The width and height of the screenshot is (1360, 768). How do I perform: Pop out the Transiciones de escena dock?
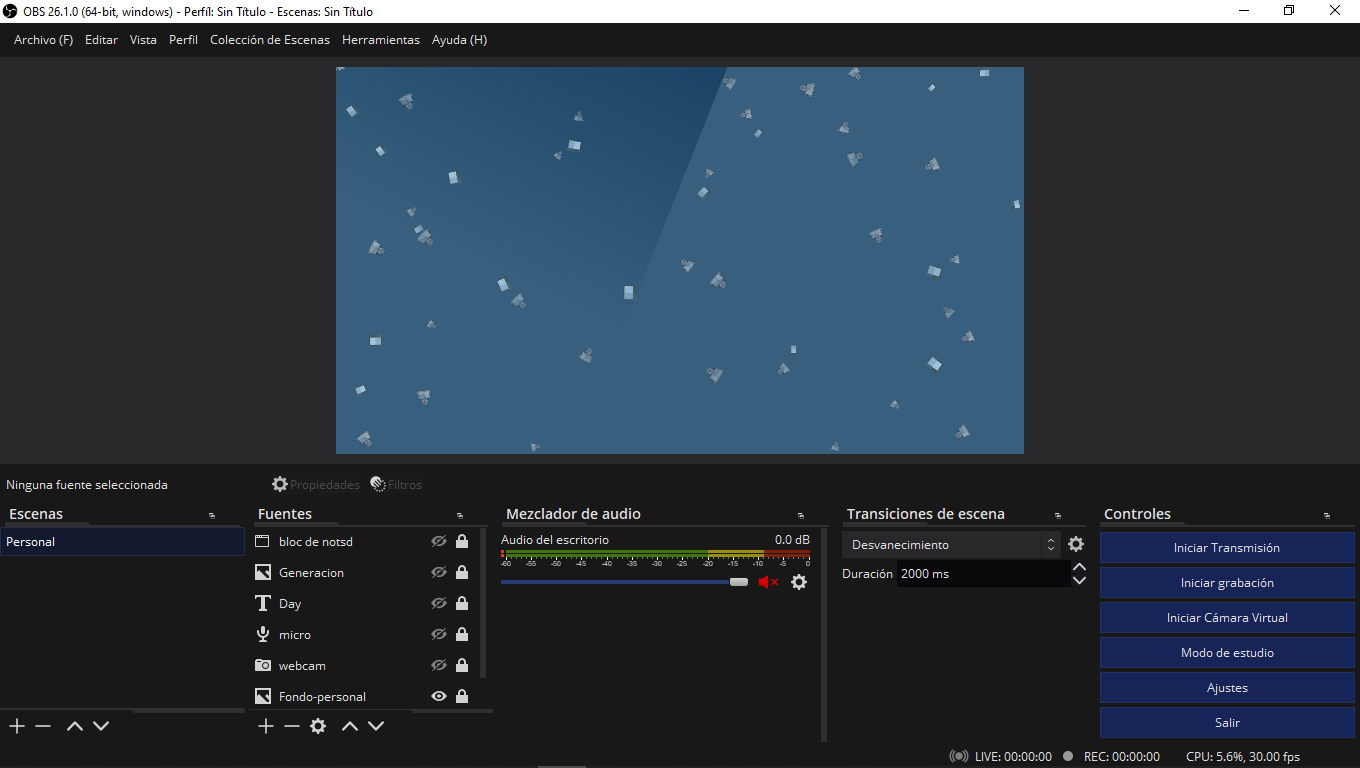[1058, 515]
